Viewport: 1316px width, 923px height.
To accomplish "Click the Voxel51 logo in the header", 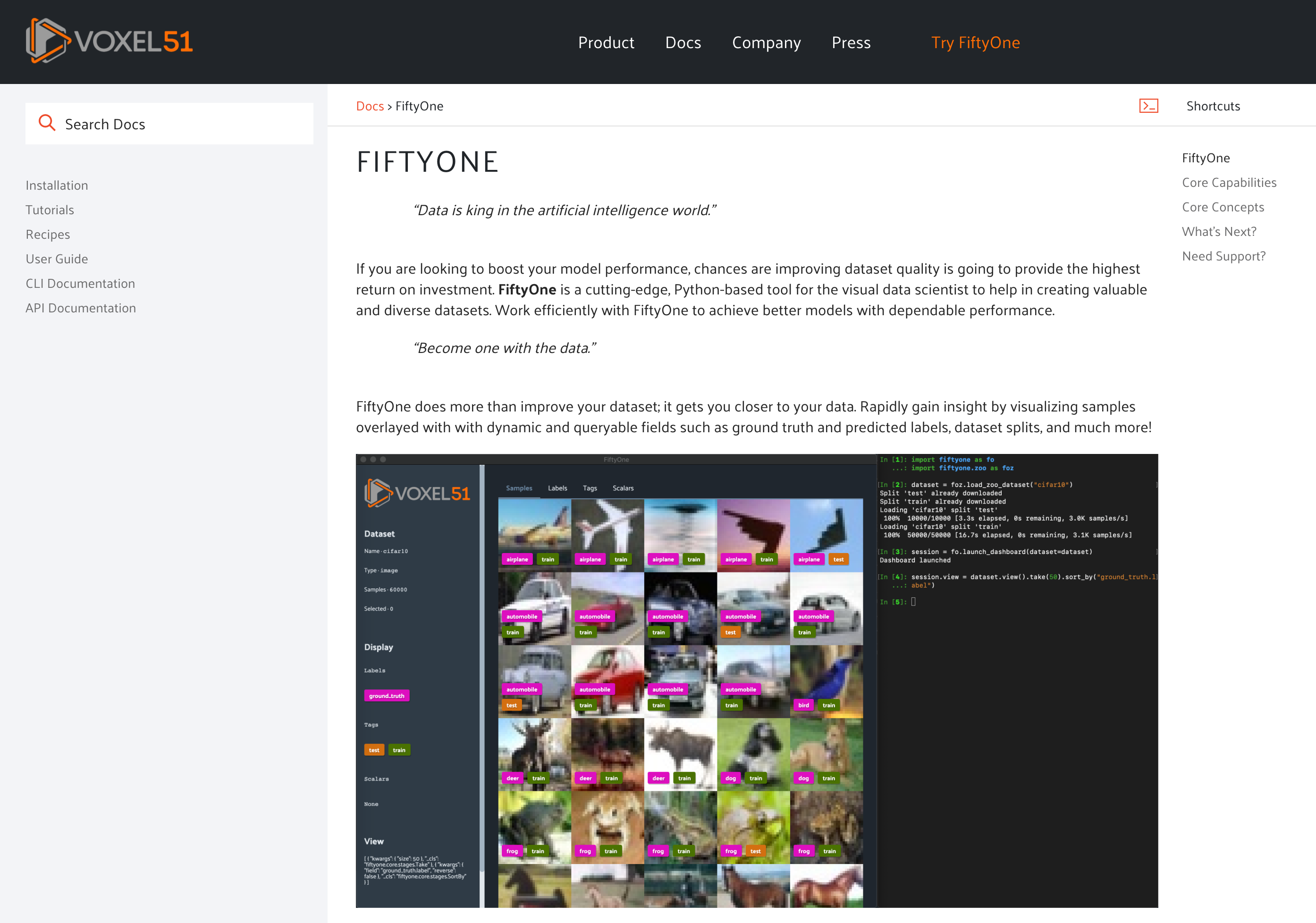I will click(109, 40).
